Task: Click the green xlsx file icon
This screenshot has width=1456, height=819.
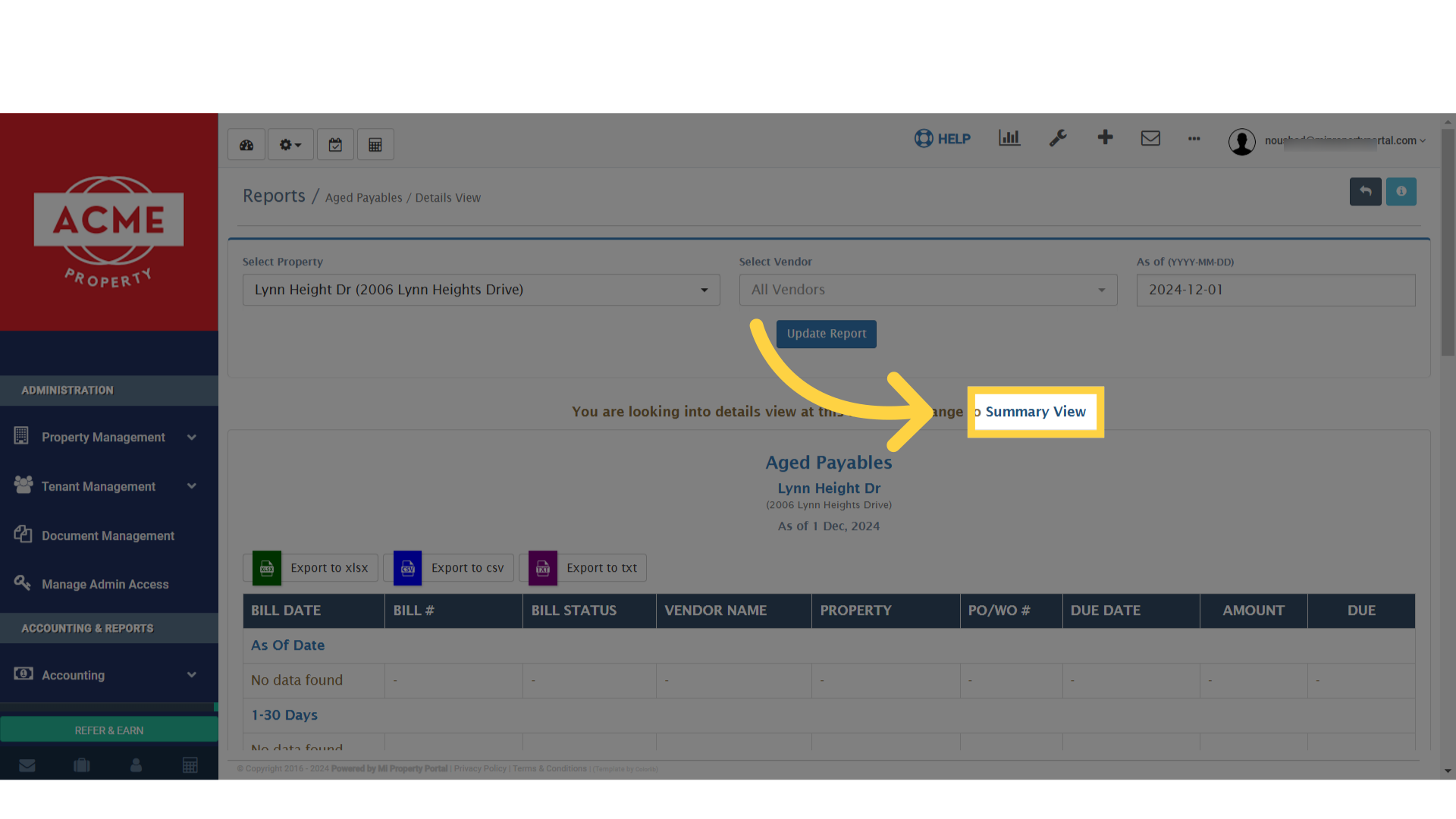Action: 267,568
